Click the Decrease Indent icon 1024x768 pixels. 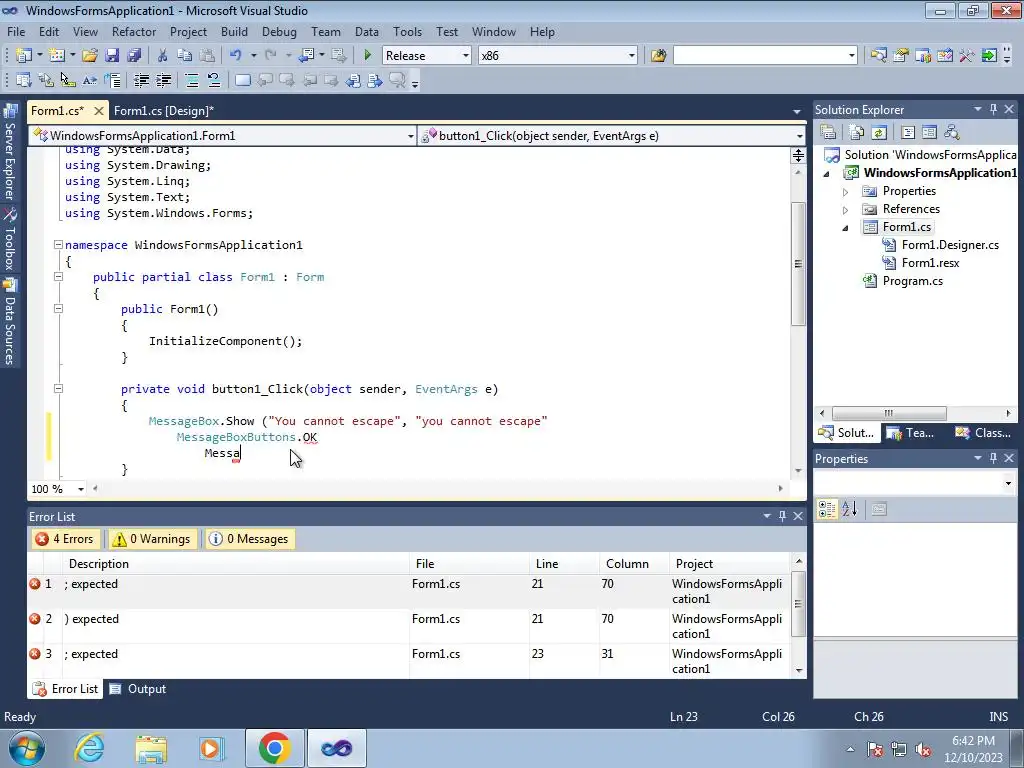(x=141, y=80)
